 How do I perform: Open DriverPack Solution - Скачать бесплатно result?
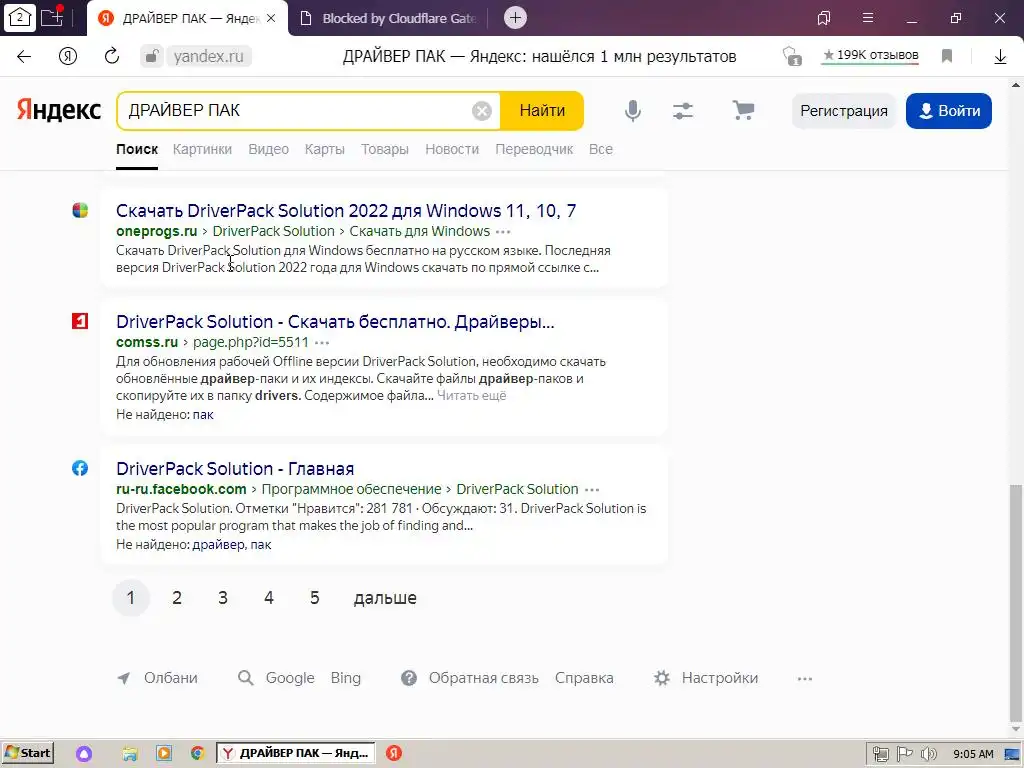[335, 322]
